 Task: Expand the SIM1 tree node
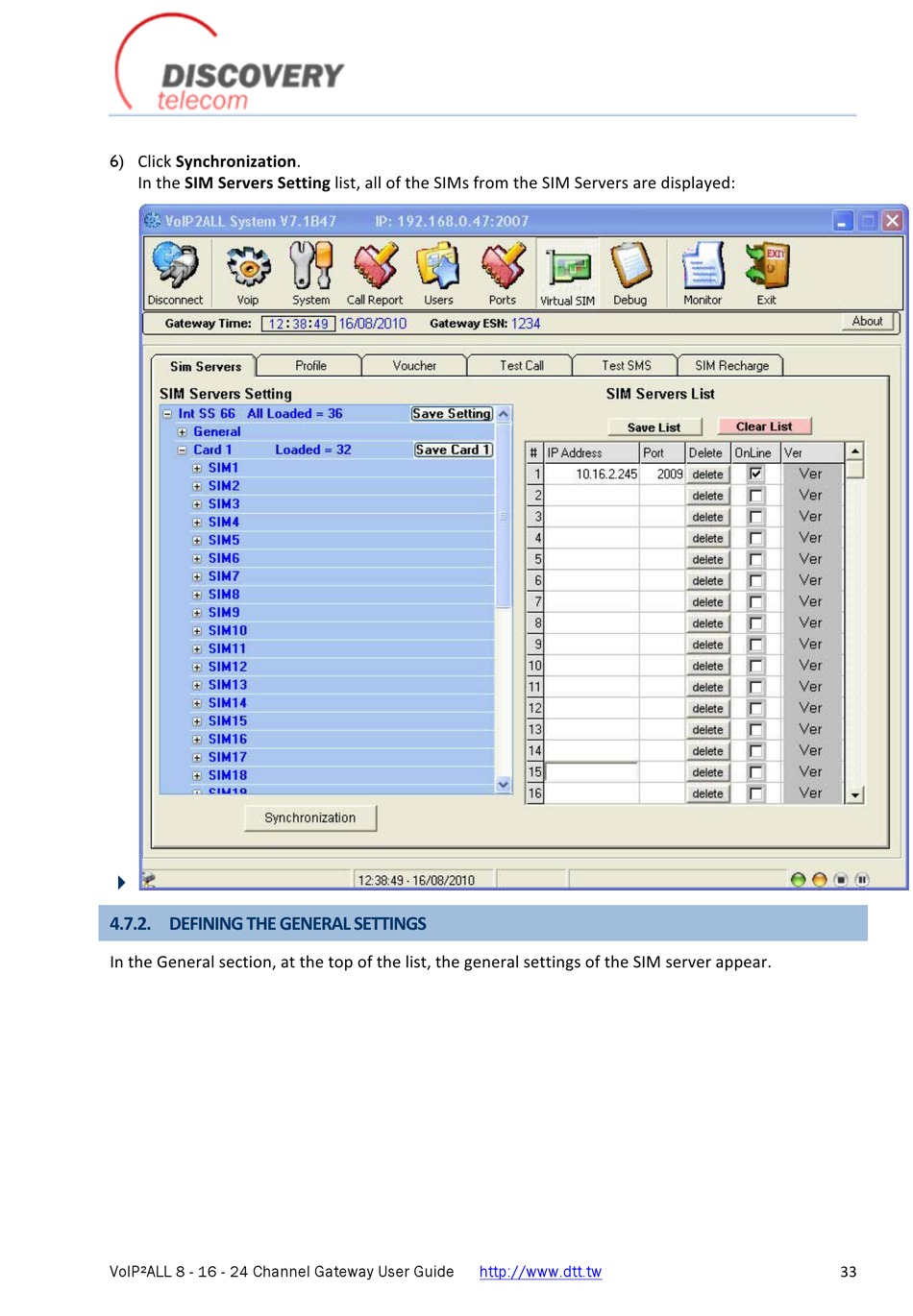197,469
